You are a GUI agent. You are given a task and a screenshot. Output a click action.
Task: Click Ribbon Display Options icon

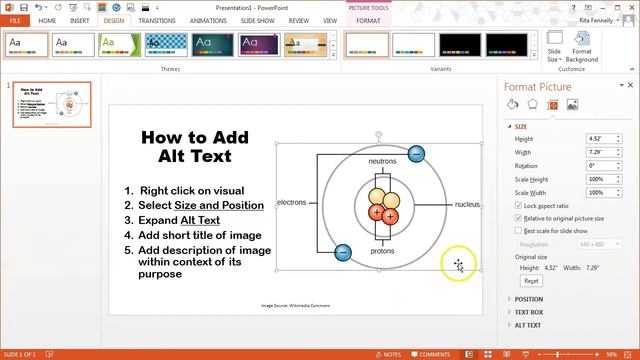pos(588,7)
